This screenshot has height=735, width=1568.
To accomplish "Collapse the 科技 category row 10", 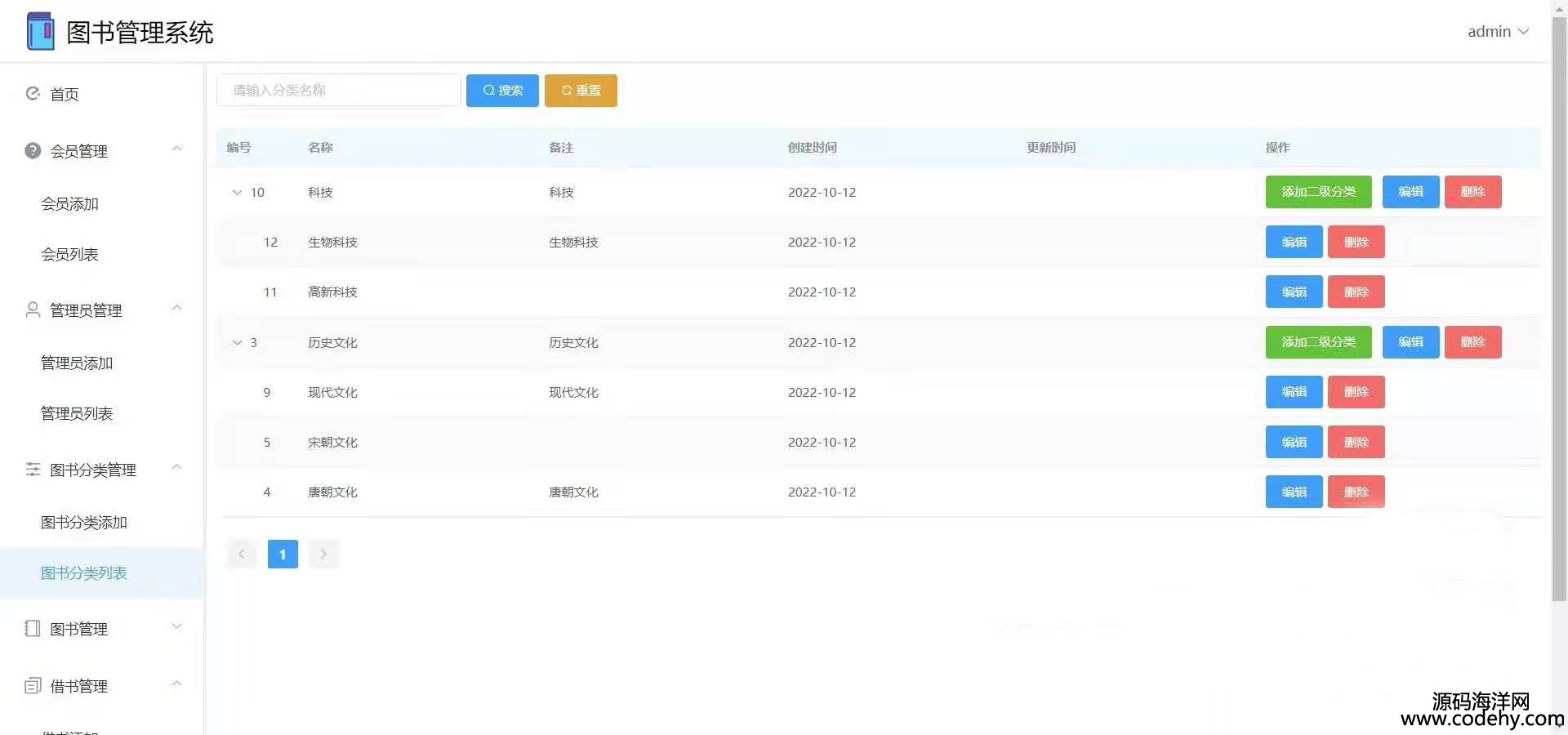I will (x=237, y=193).
